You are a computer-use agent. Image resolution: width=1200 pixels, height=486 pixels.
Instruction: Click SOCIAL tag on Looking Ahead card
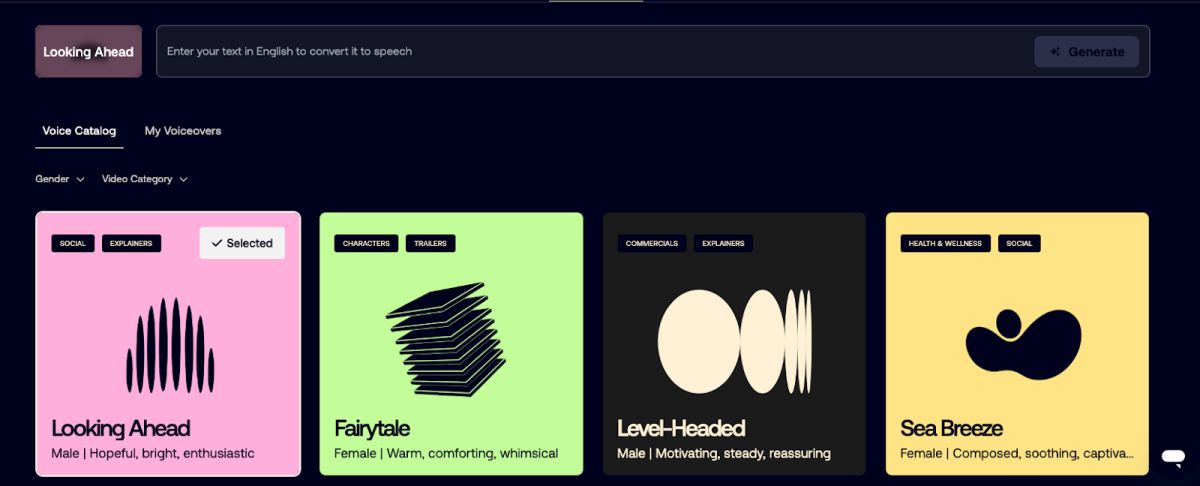click(73, 243)
